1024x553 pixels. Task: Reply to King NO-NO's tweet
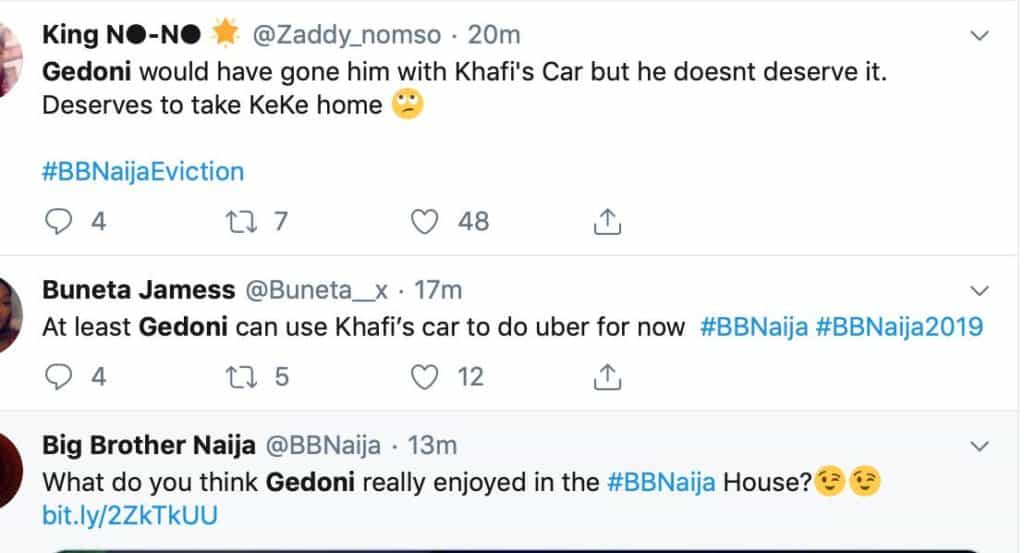coord(61,221)
